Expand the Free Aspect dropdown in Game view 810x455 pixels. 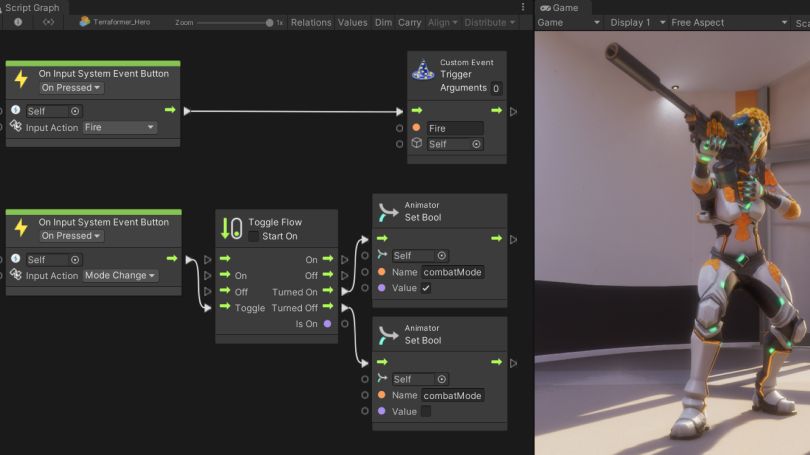[729, 23]
